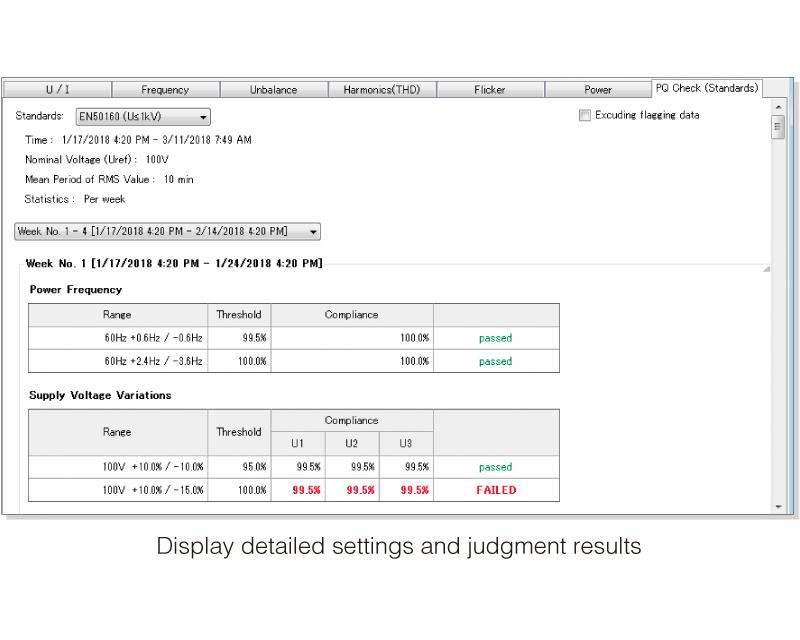Select the 100V +10.0% / -10.0% range row
Image resolution: width=800 pixels, height=640 pixels.
click(x=294, y=467)
